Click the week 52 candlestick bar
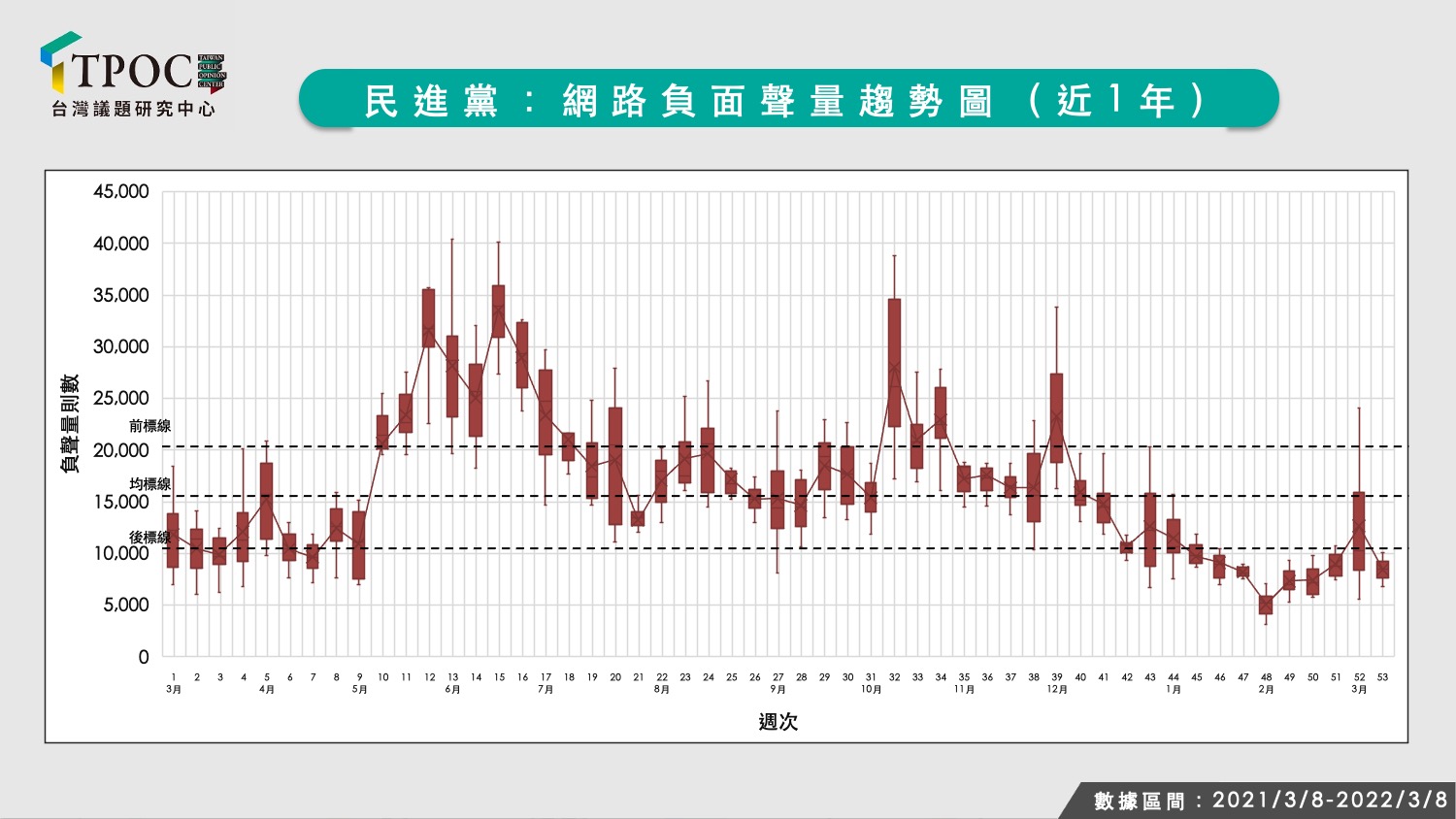The image size is (1456, 819). (1359, 531)
